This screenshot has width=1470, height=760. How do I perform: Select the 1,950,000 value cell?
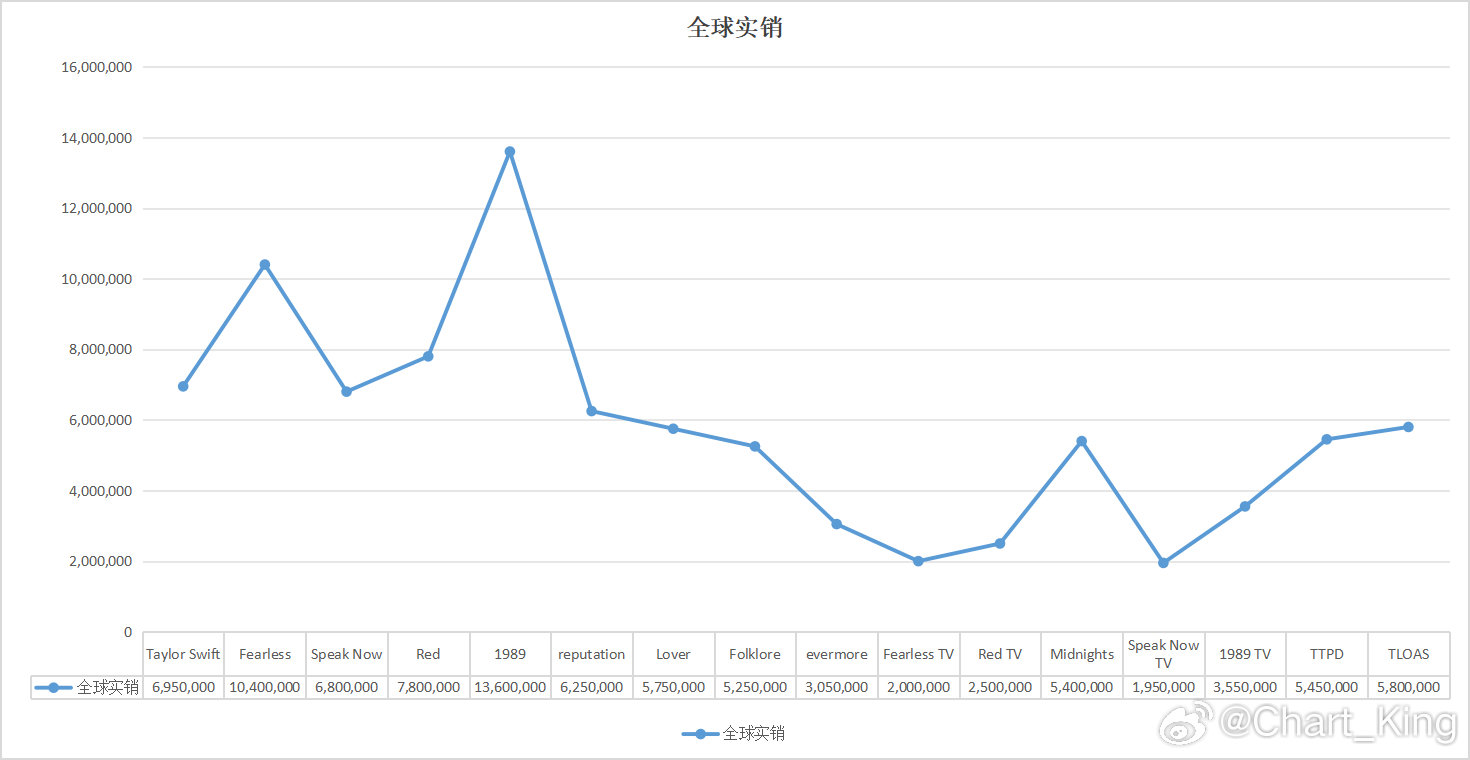(1163, 687)
